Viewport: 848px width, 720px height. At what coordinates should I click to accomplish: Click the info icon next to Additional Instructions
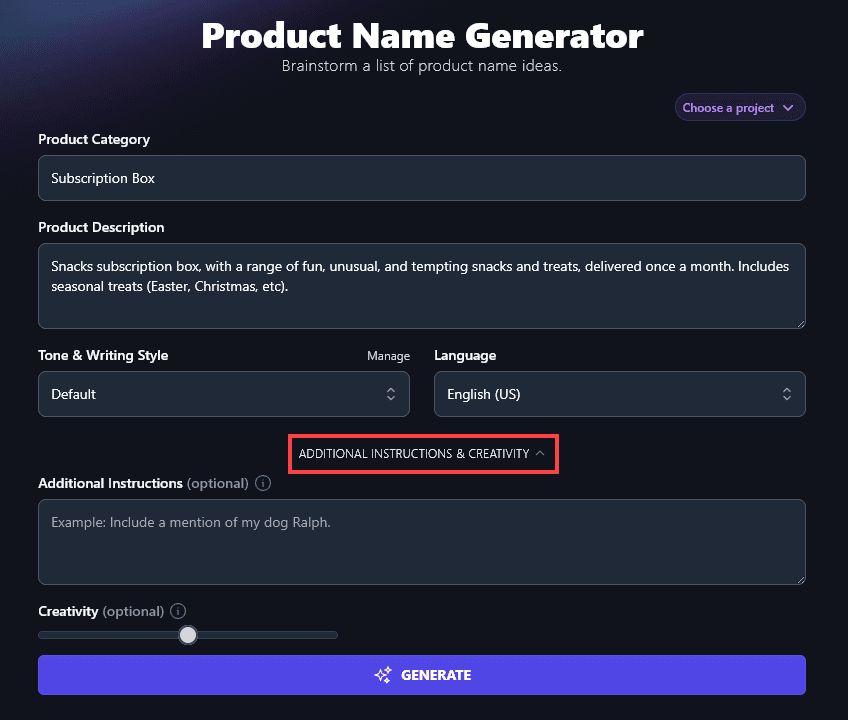[x=263, y=483]
